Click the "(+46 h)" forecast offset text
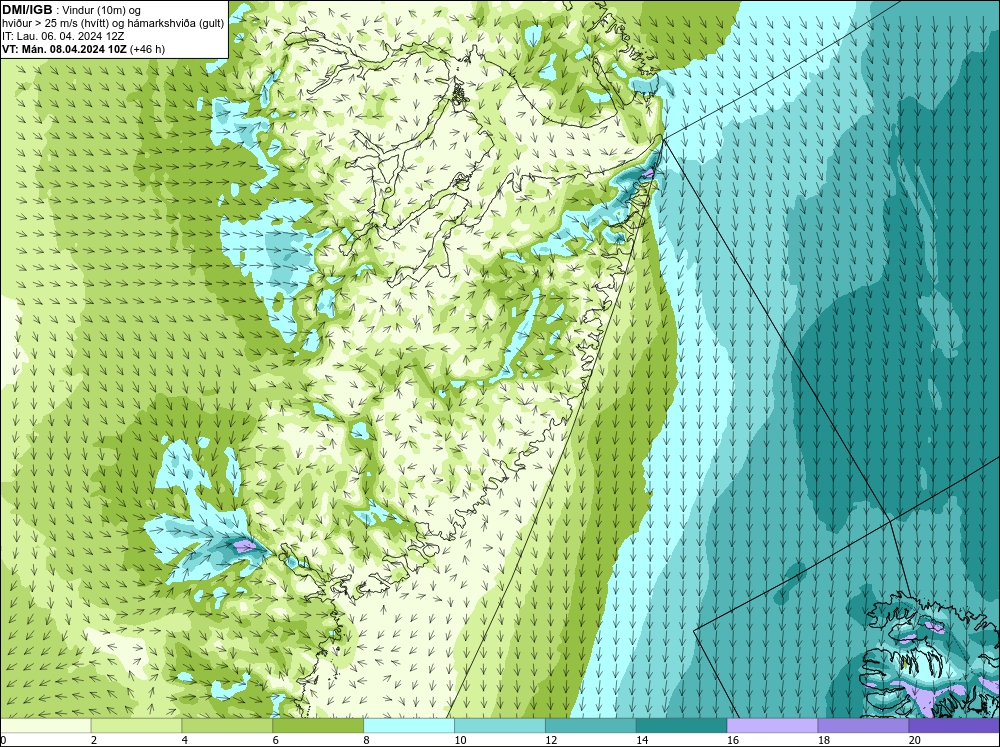Screen dimensions: 1000x747 147,49
